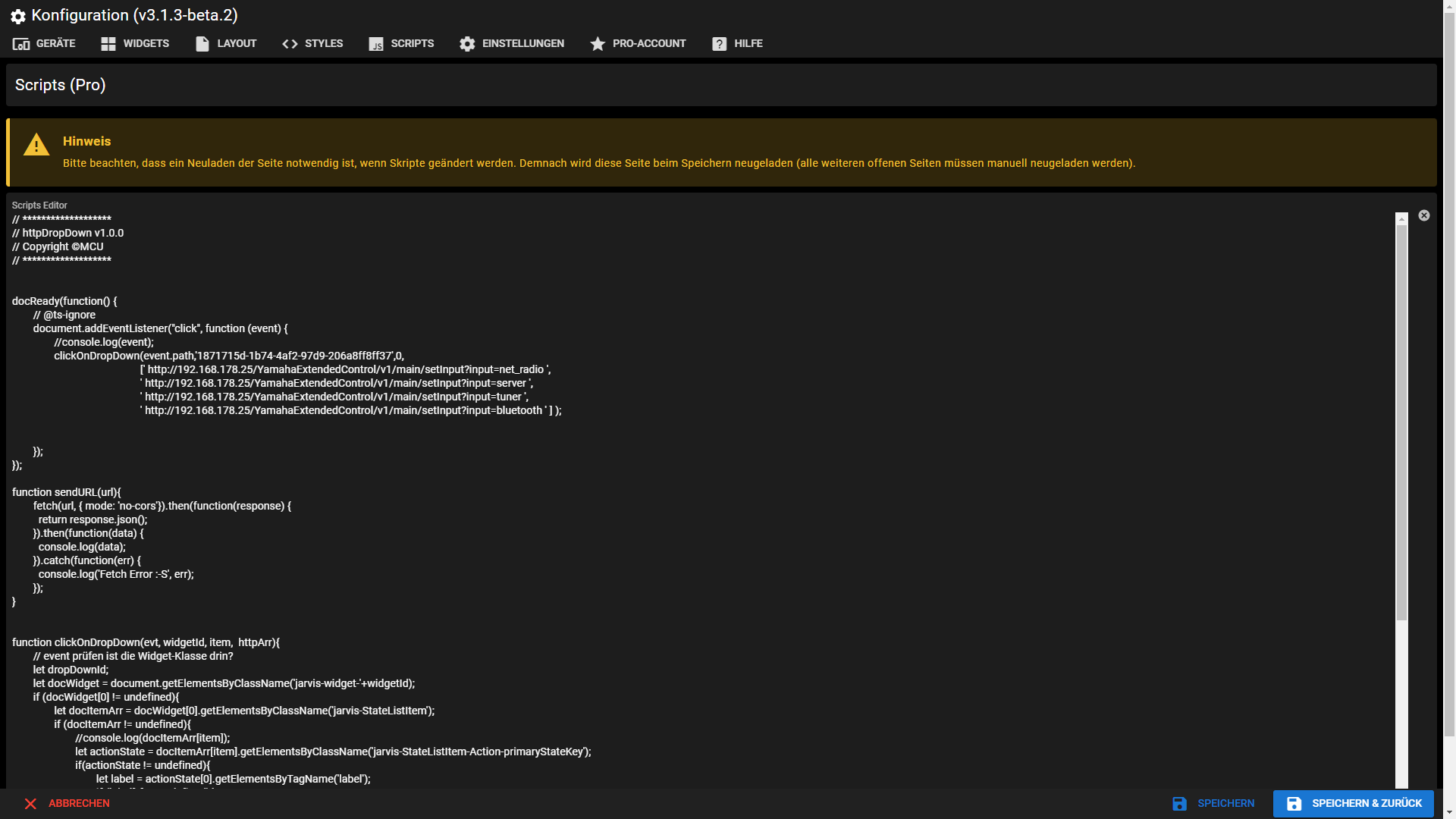Click the 'httpDropDown v1.0.0' comment line
This screenshot has height=819, width=1456.
click(68, 234)
